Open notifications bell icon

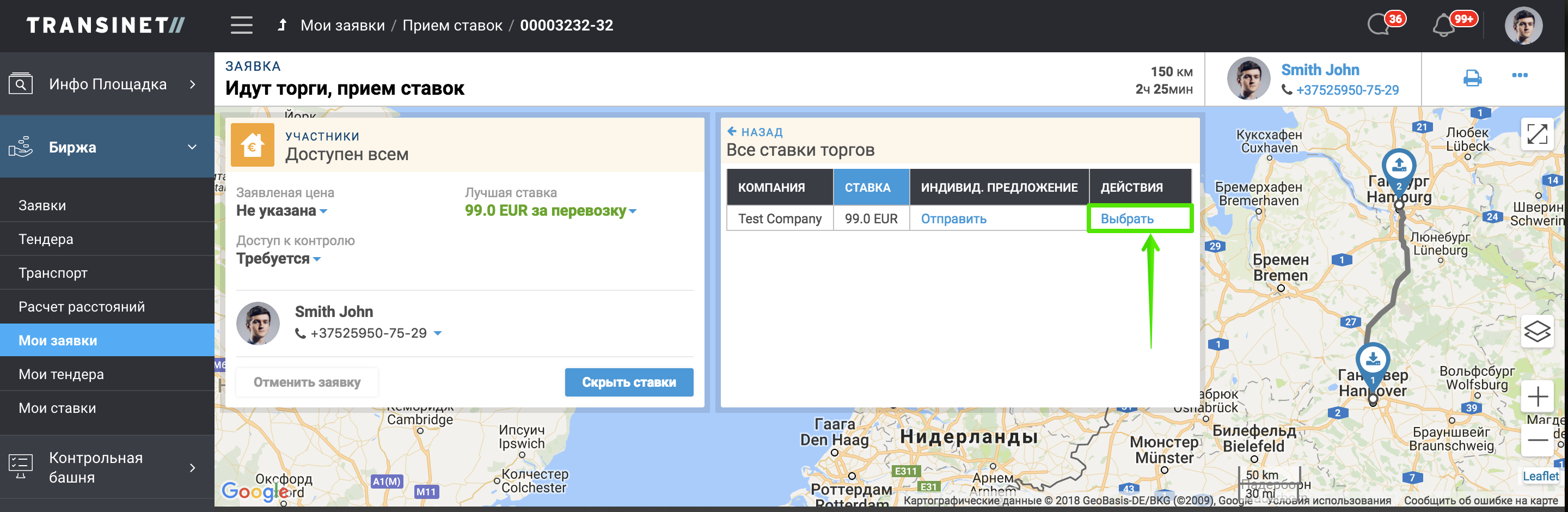pos(1443,26)
